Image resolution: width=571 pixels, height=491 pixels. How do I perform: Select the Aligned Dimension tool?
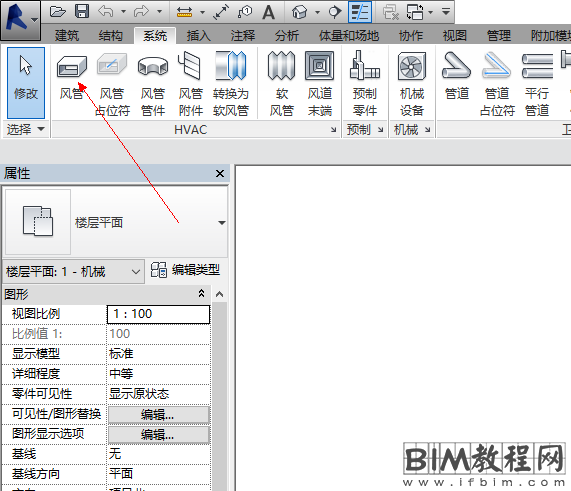coord(221,12)
